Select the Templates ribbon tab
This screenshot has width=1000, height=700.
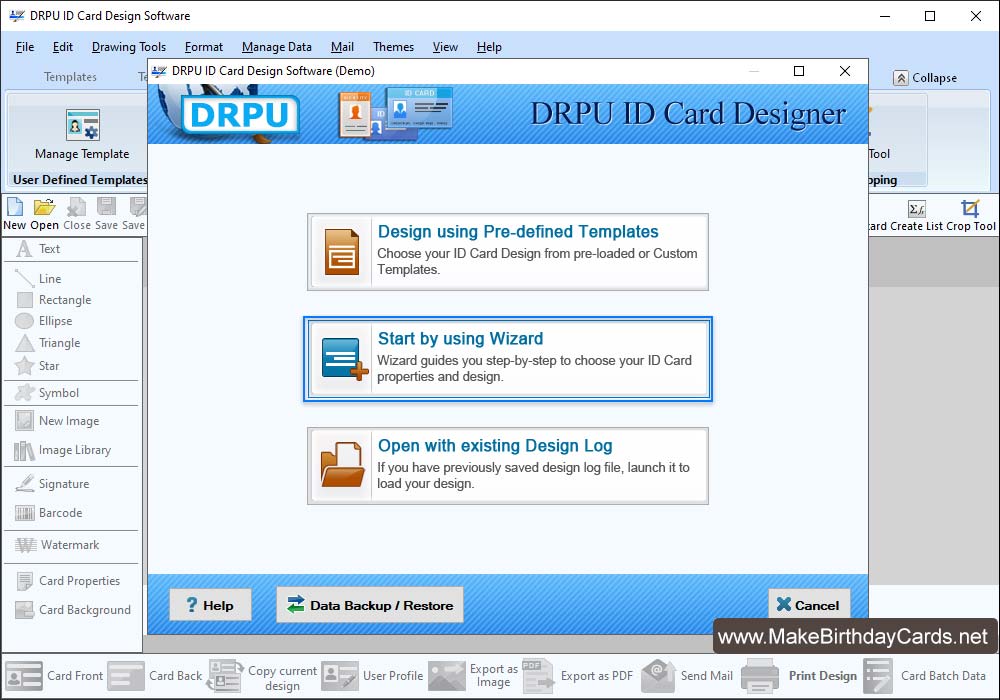pyautogui.click(x=70, y=77)
